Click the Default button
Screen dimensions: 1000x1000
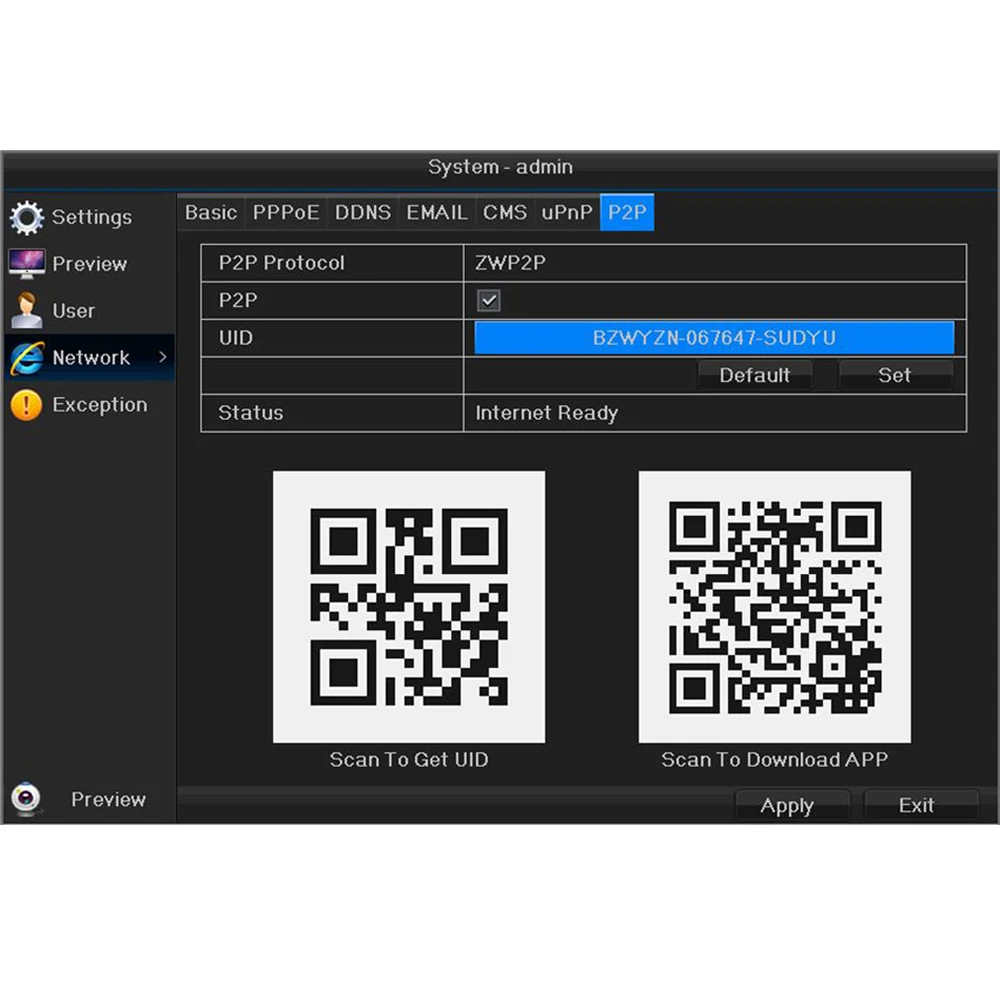[754, 375]
